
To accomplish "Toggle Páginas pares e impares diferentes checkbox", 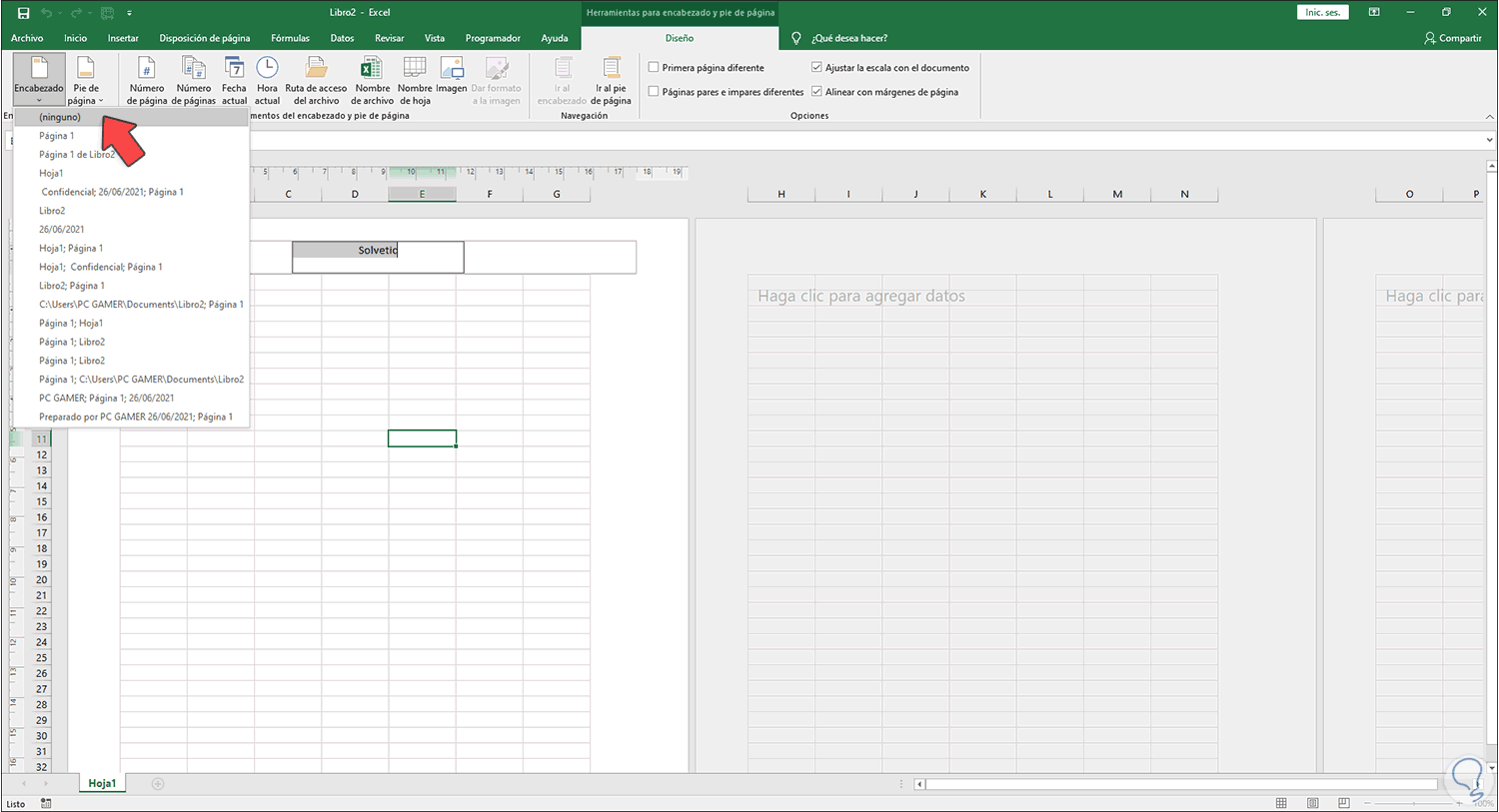I will pyautogui.click(x=654, y=92).
